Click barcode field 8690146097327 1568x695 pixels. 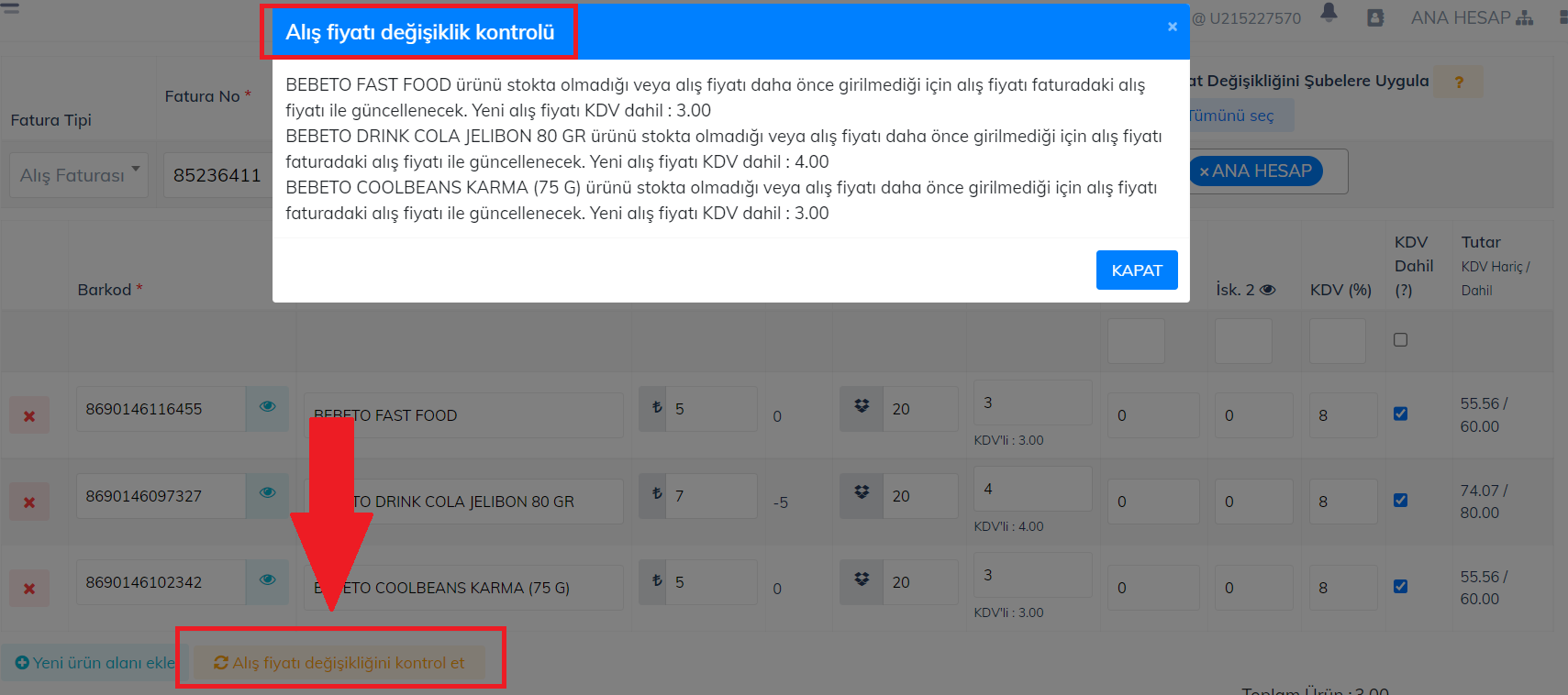[x=161, y=496]
